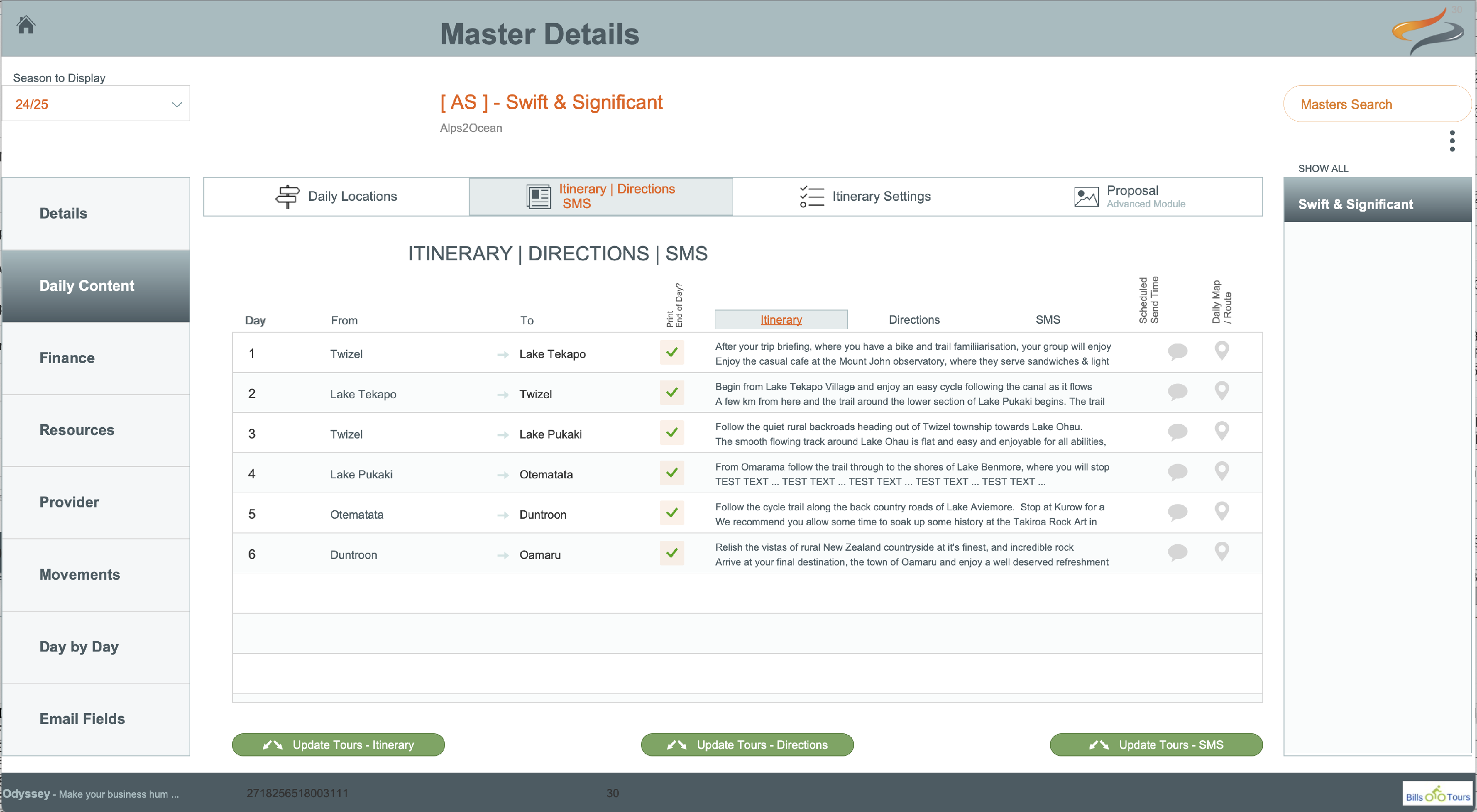The width and height of the screenshot is (1477, 812).
Task: Click Update Tours - SMS button
Action: (x=1156, y=745)
